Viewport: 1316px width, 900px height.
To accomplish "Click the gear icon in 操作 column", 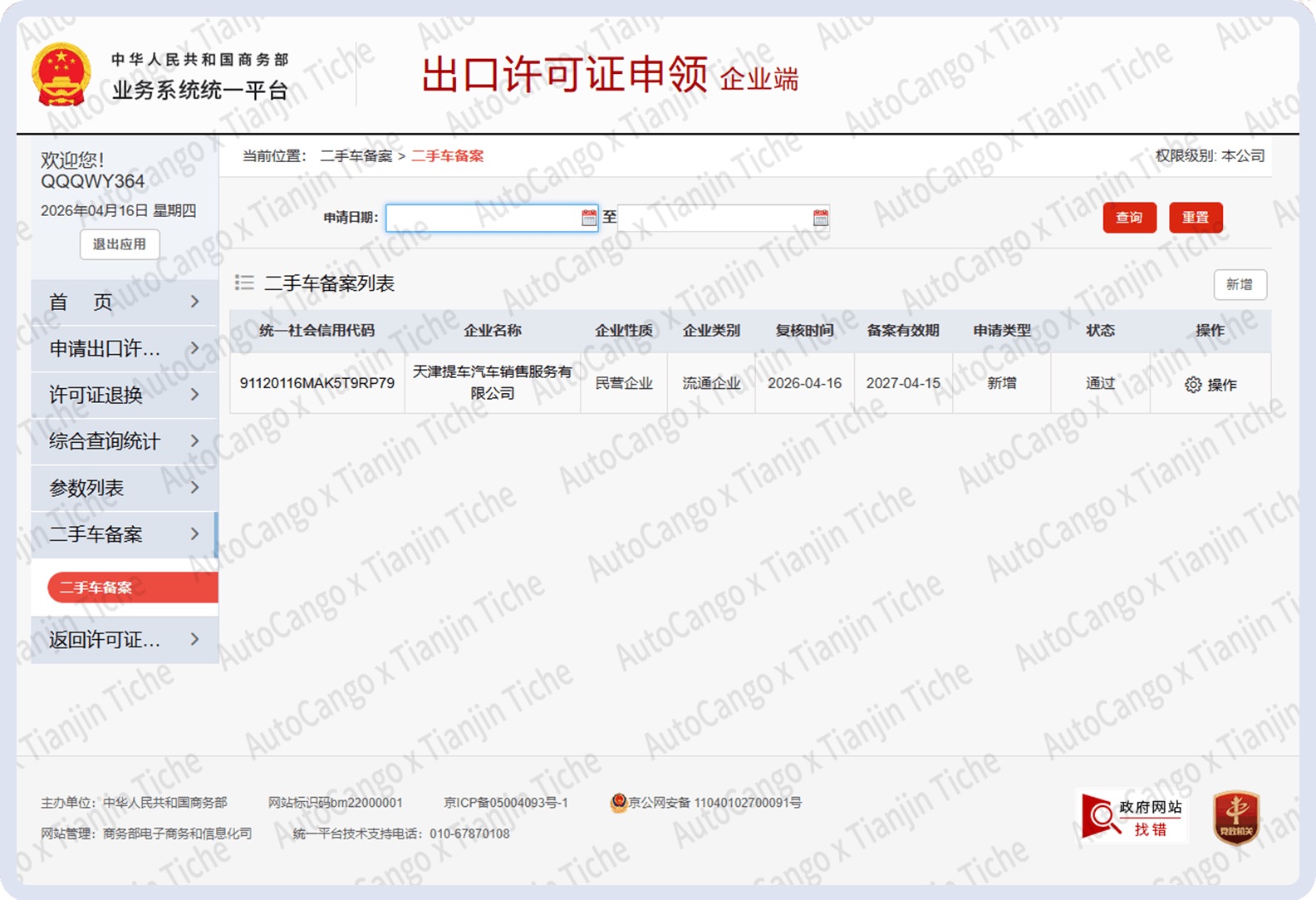I will 1193,385.
